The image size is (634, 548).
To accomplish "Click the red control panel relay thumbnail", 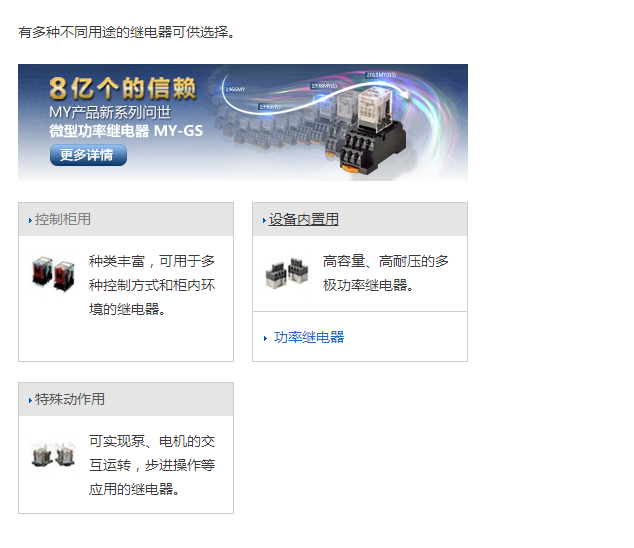I will [x=53, y=273].
